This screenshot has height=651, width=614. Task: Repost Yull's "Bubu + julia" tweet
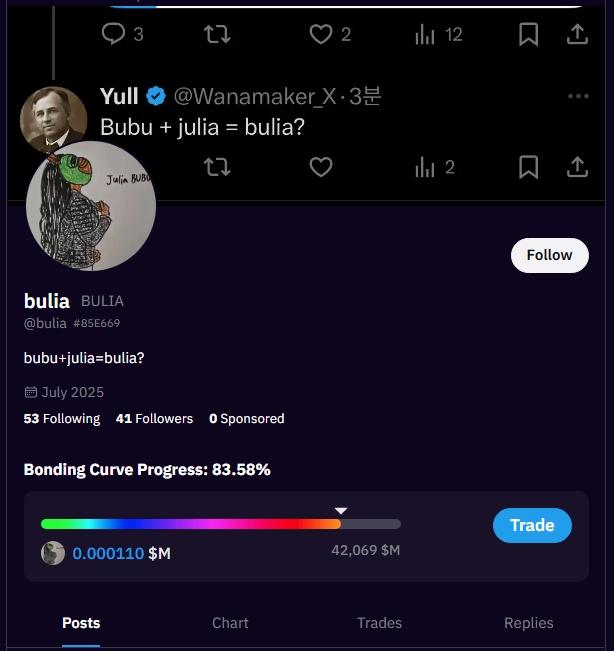pyautogui.click(x=217, y=167)
